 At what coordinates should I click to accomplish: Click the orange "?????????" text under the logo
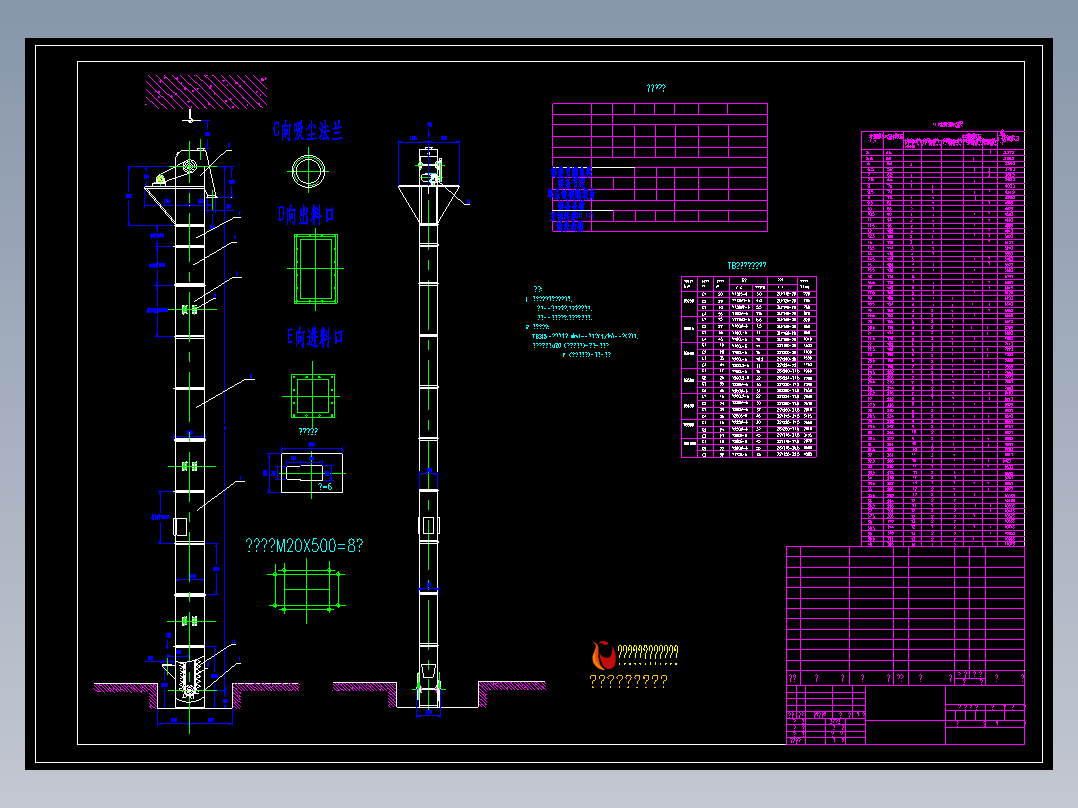(x=628, y=681)
